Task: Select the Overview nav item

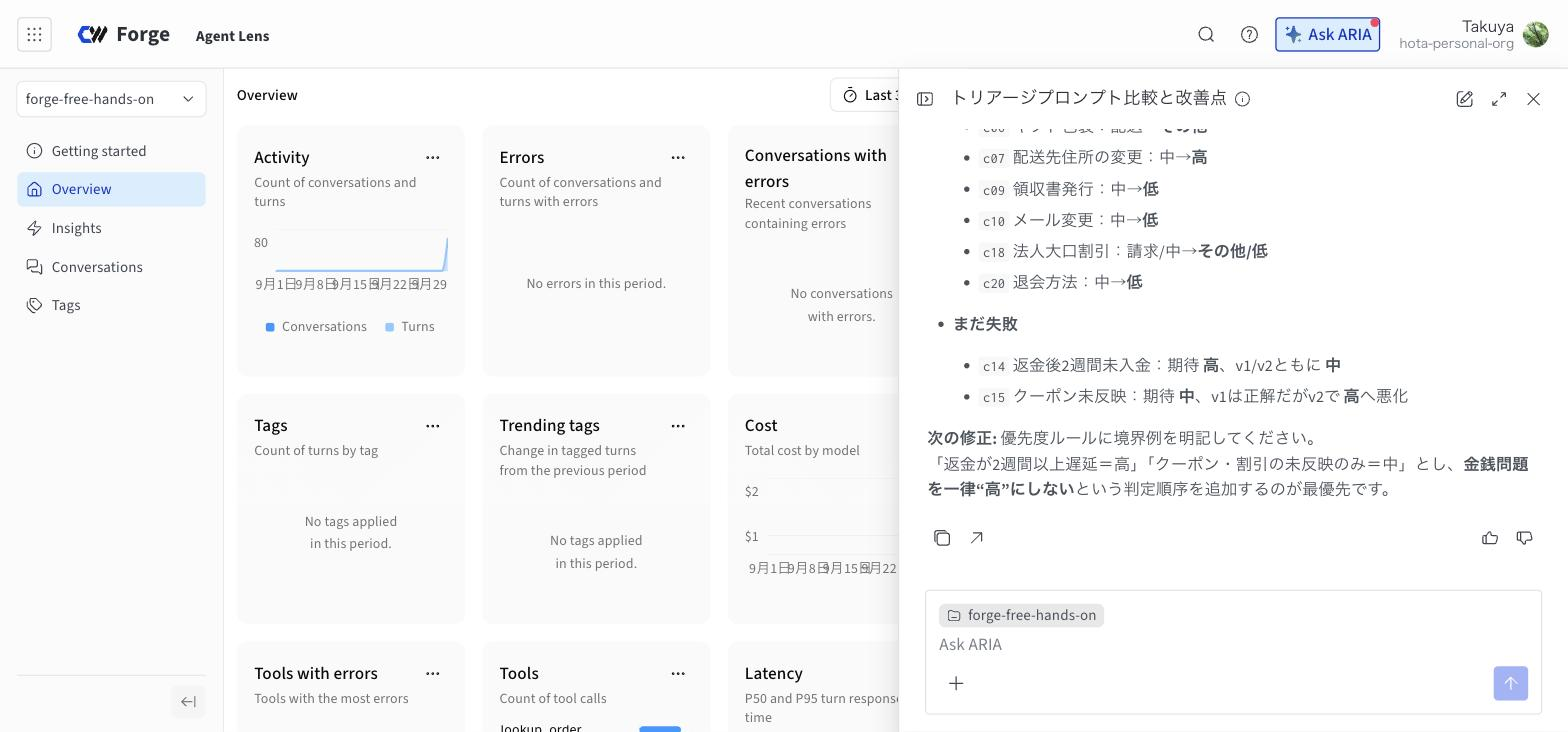Action: coord(111,189)
